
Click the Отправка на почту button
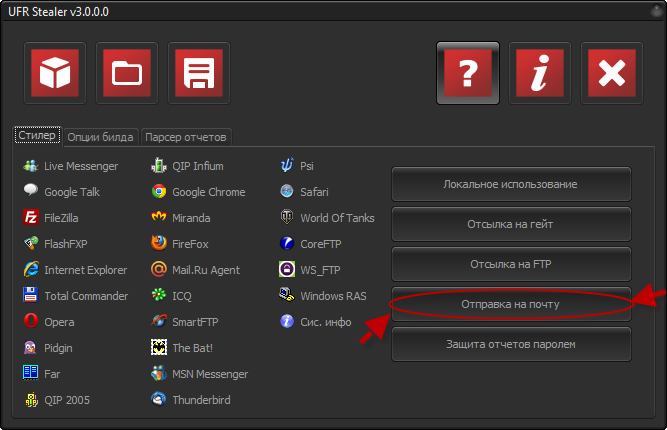point(511,304)
